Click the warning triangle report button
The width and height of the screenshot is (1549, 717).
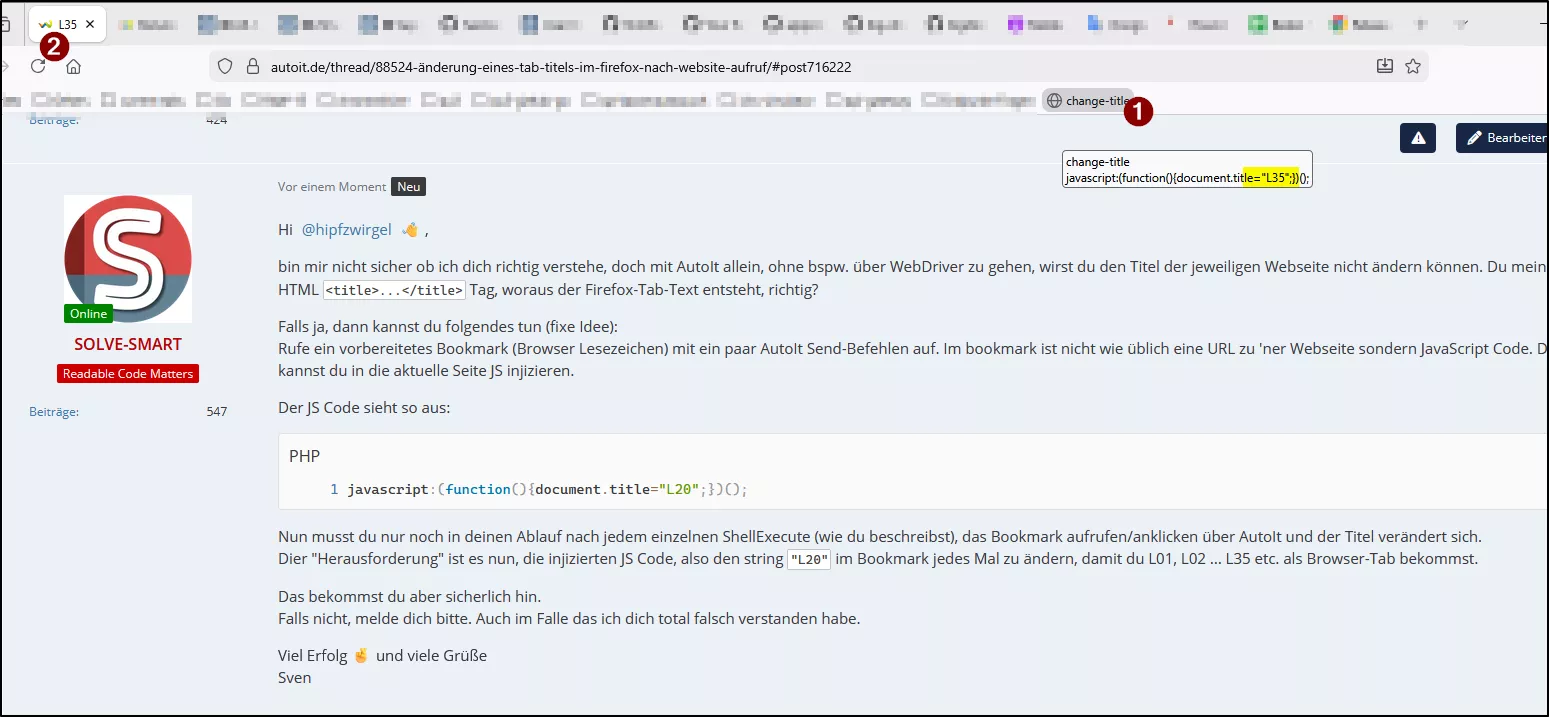(1417, 138)
